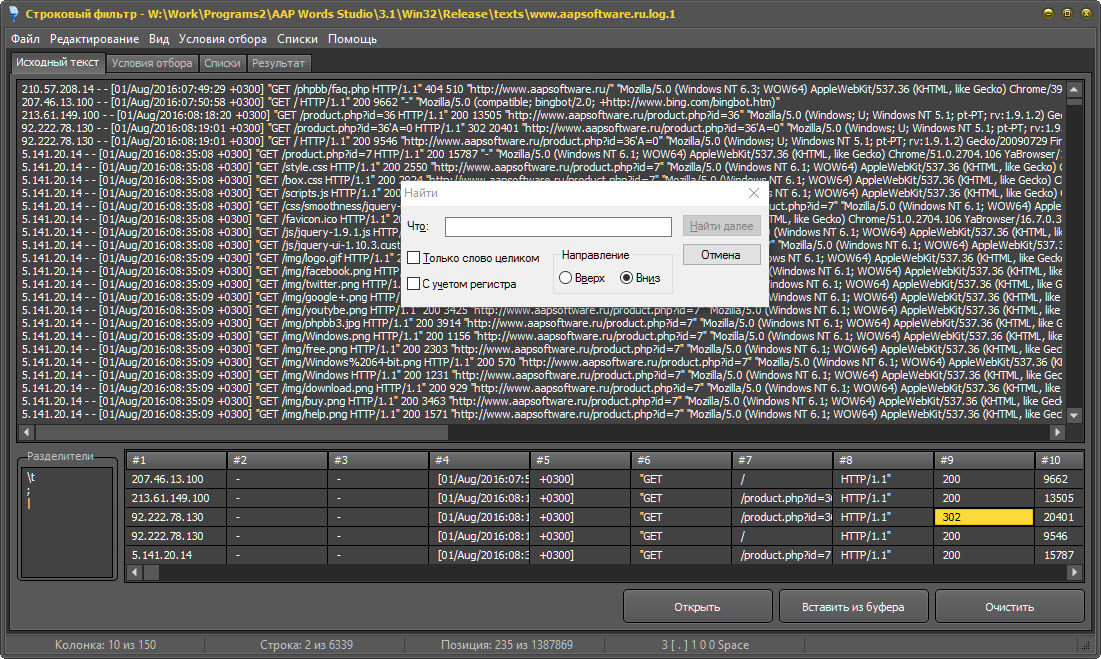This screenshot has width=1101, height=659.
Task: Select the Вниз direction radio button
Action: click(x=627, y=278)
